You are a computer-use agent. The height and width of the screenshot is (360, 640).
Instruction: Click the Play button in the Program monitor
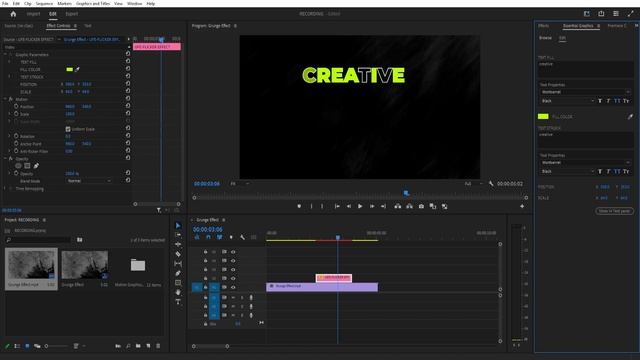[360, 207]
